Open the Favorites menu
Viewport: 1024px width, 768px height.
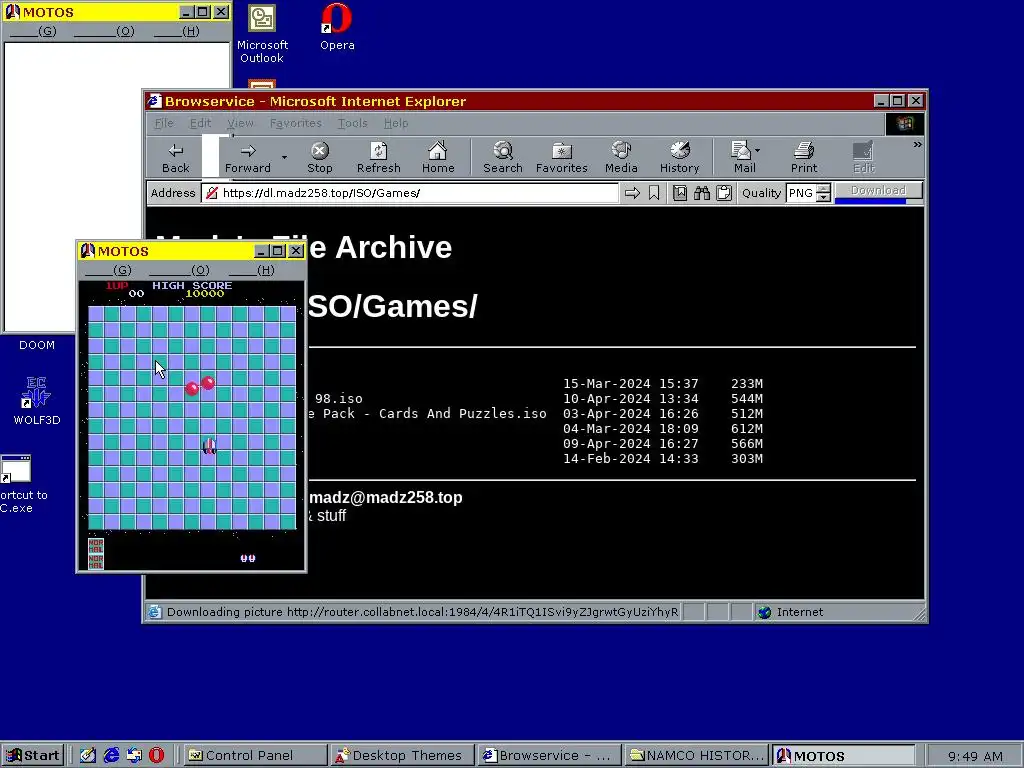295,123
